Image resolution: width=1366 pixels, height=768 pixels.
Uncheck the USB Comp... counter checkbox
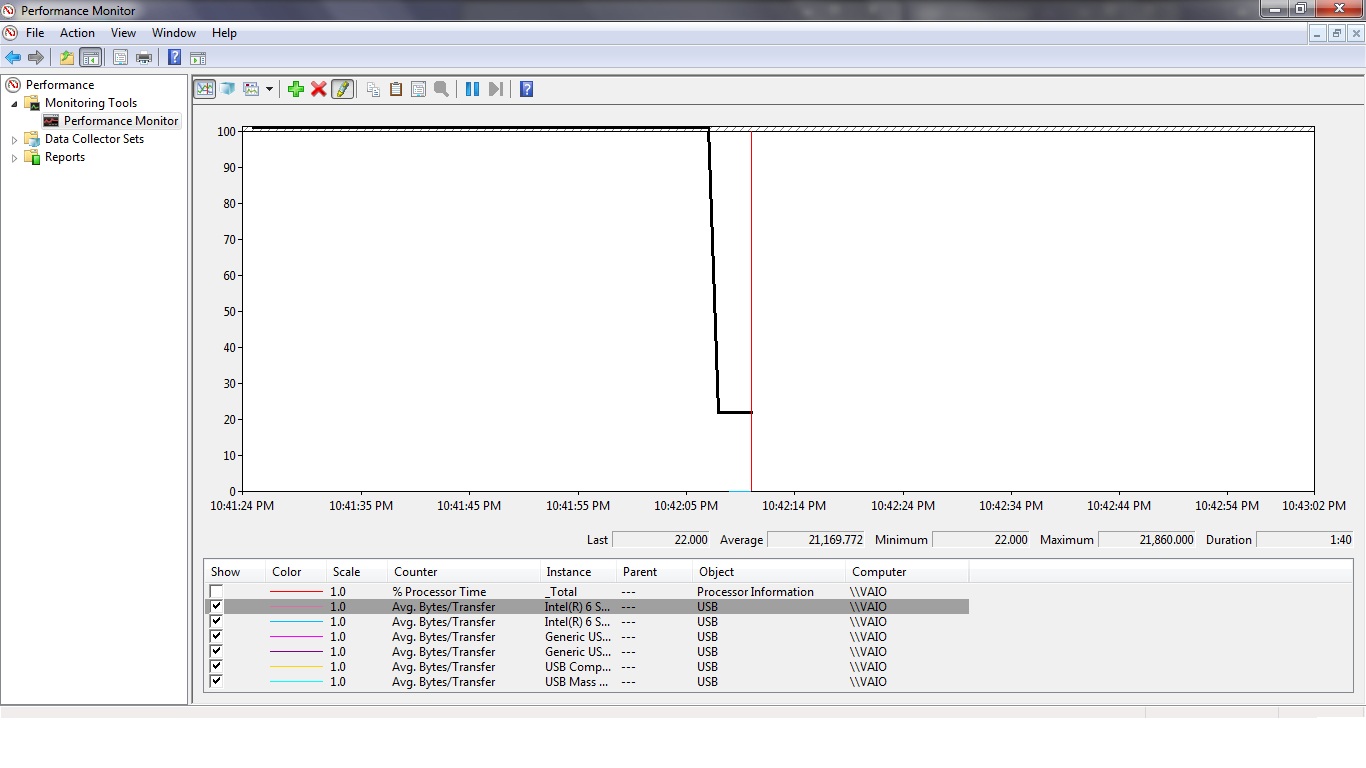click(x=216, y=666)
